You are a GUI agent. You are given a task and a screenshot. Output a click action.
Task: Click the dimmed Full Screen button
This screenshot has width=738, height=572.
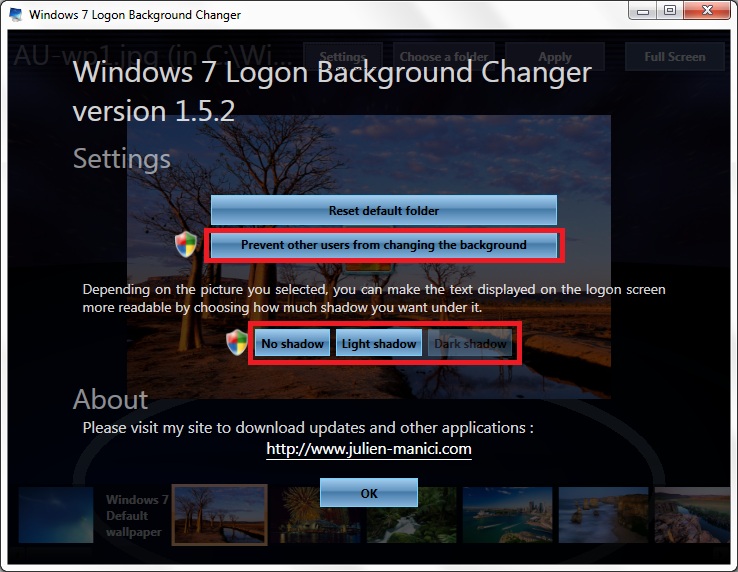click(x=674, y=57)
